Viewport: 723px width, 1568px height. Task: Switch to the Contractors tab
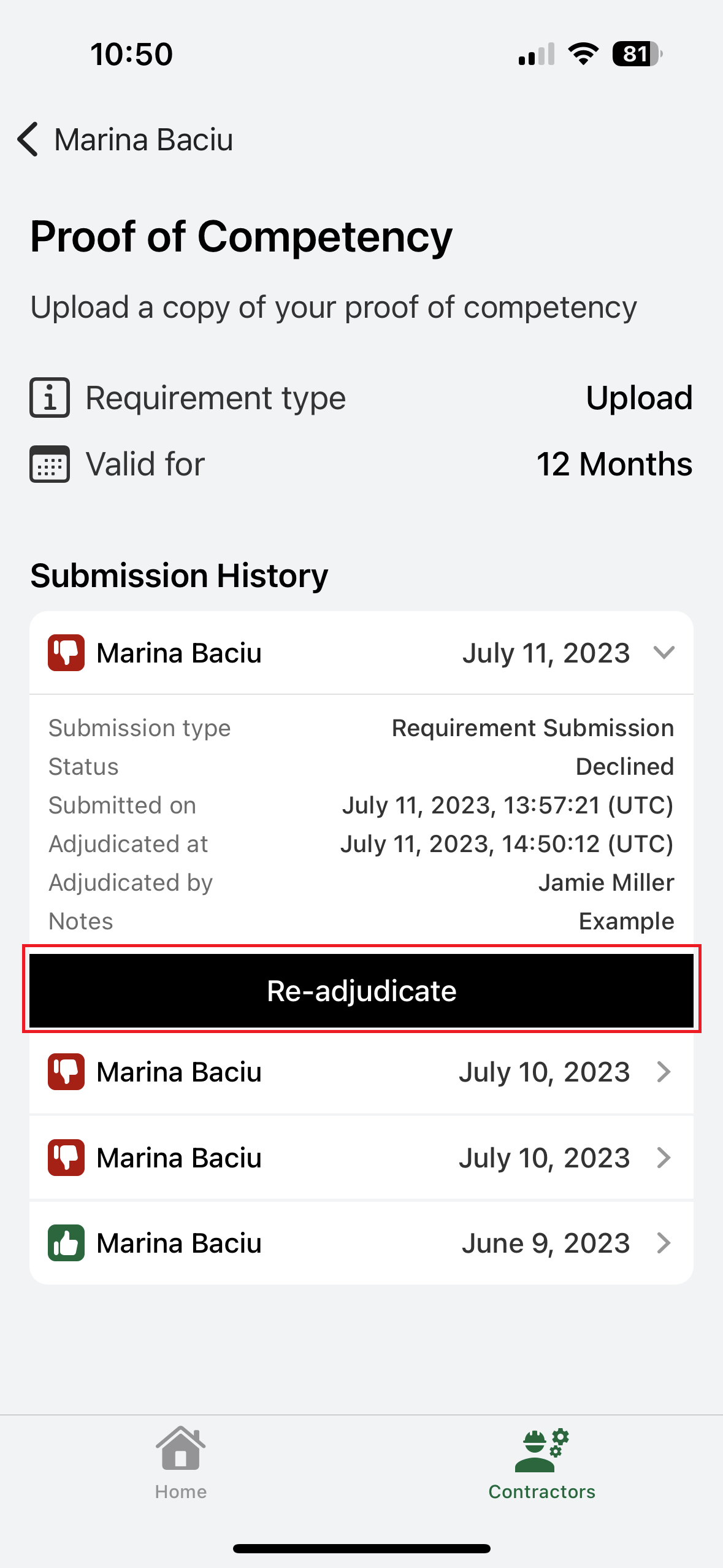pos(541,1462)
